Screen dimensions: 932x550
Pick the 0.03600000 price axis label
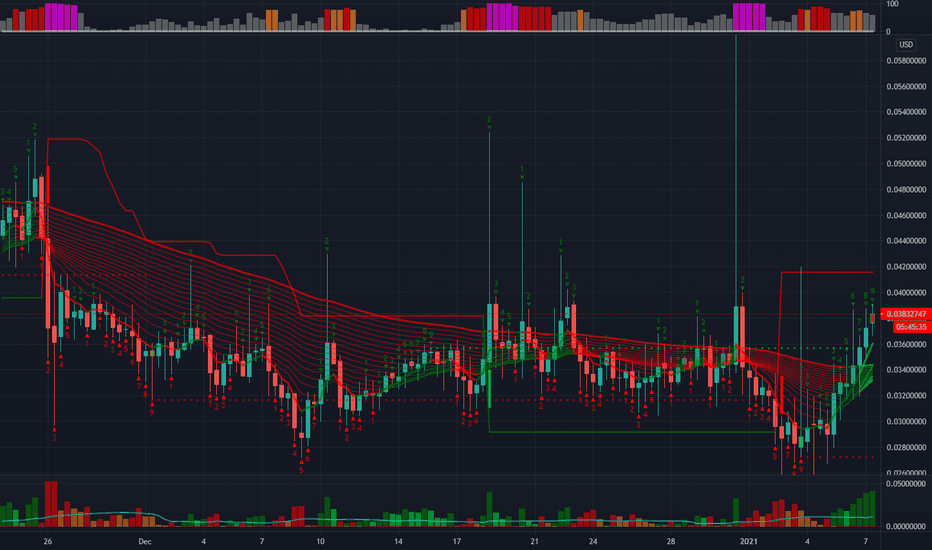[x=906, y=344]
